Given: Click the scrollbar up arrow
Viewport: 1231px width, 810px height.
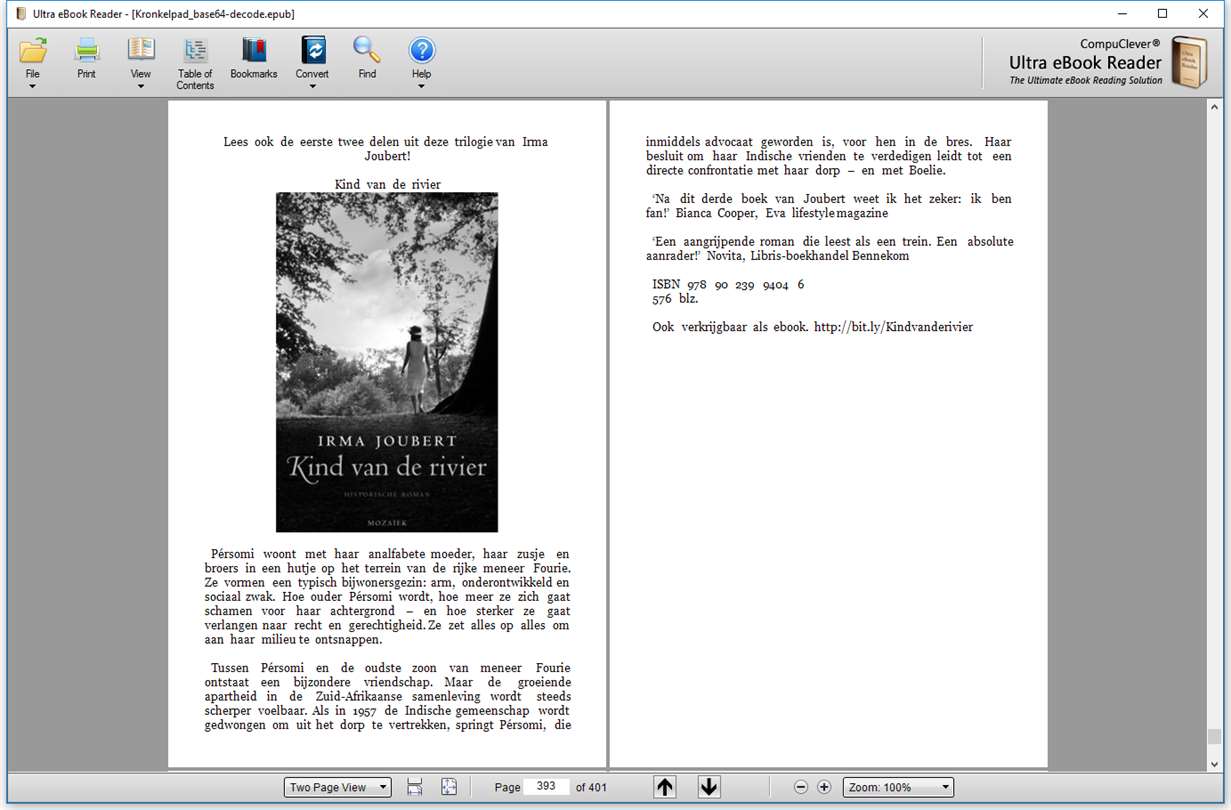Looking at the screenshot, I should click(x=1214, y=106).
